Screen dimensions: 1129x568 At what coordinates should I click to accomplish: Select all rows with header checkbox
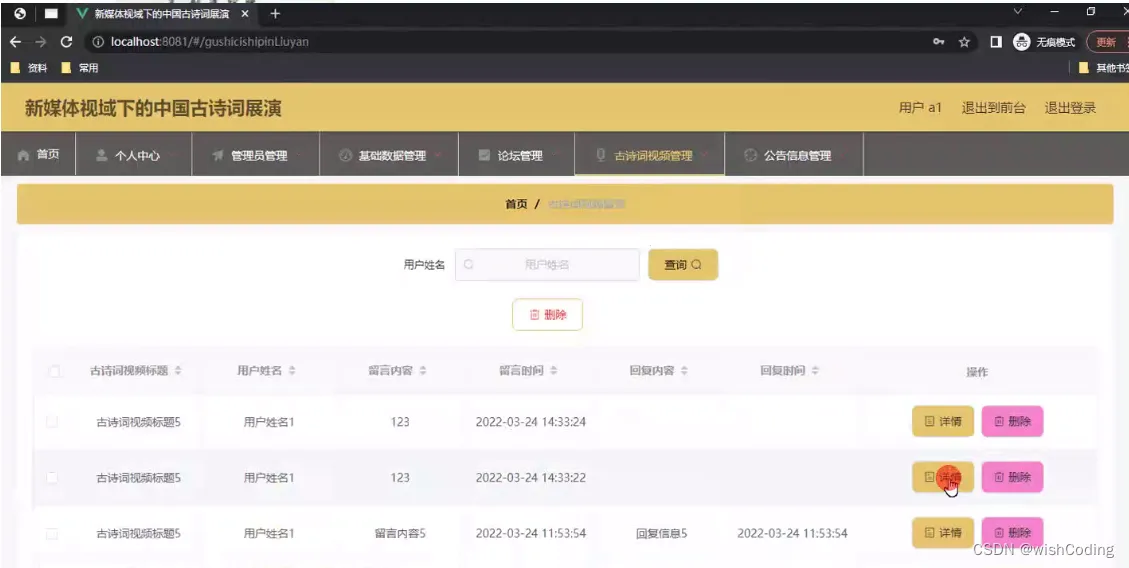[x=54, y=371]
